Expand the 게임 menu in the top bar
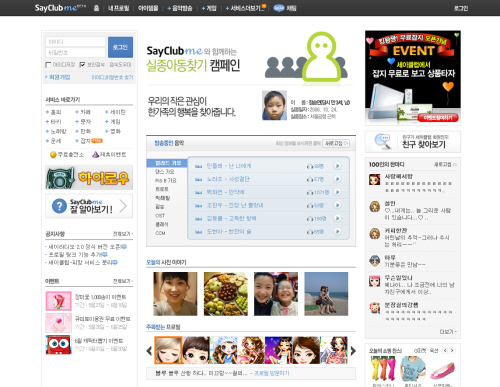The height and width of the screenshot is (387, 500). click(x=209, y=8)
